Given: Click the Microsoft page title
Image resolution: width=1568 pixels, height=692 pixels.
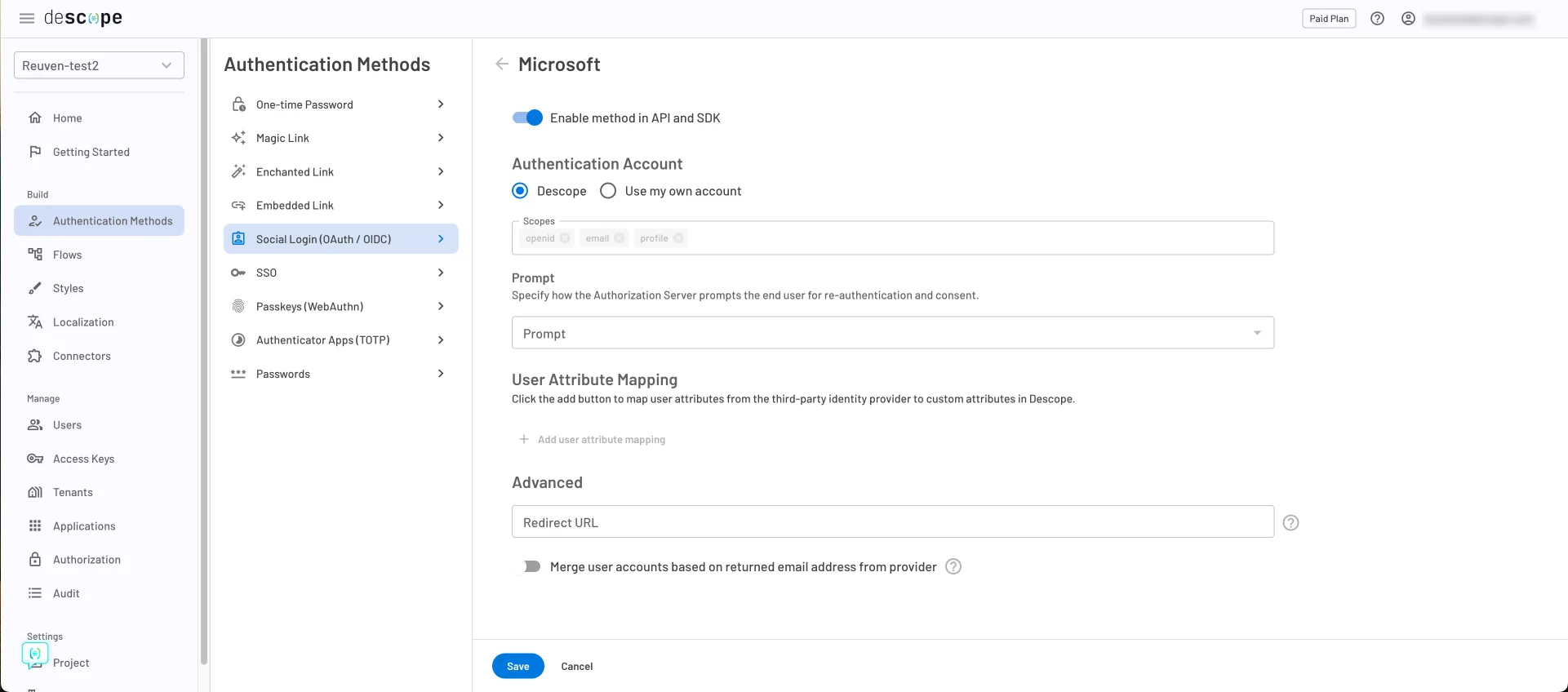Looking at the screenshot, I should pos(559,64).
